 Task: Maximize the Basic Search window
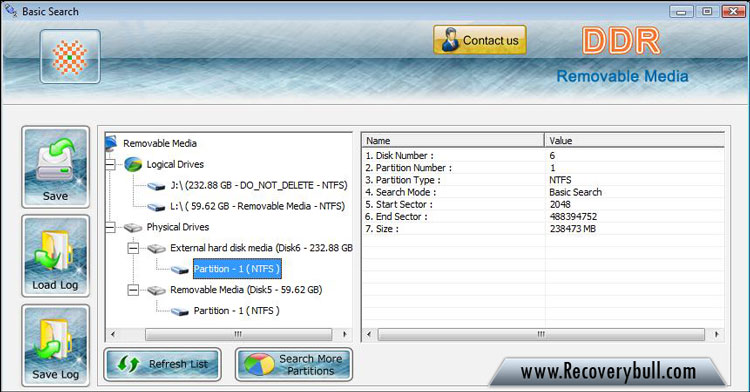tap(707, 11)
